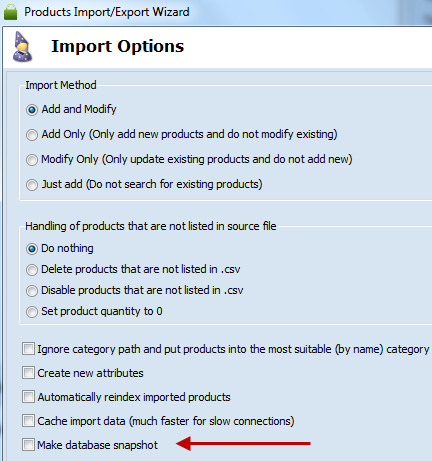This screenshot has height=461, width=432.
Task: Click the wizard icon beside Import Options
Action: 22,47
